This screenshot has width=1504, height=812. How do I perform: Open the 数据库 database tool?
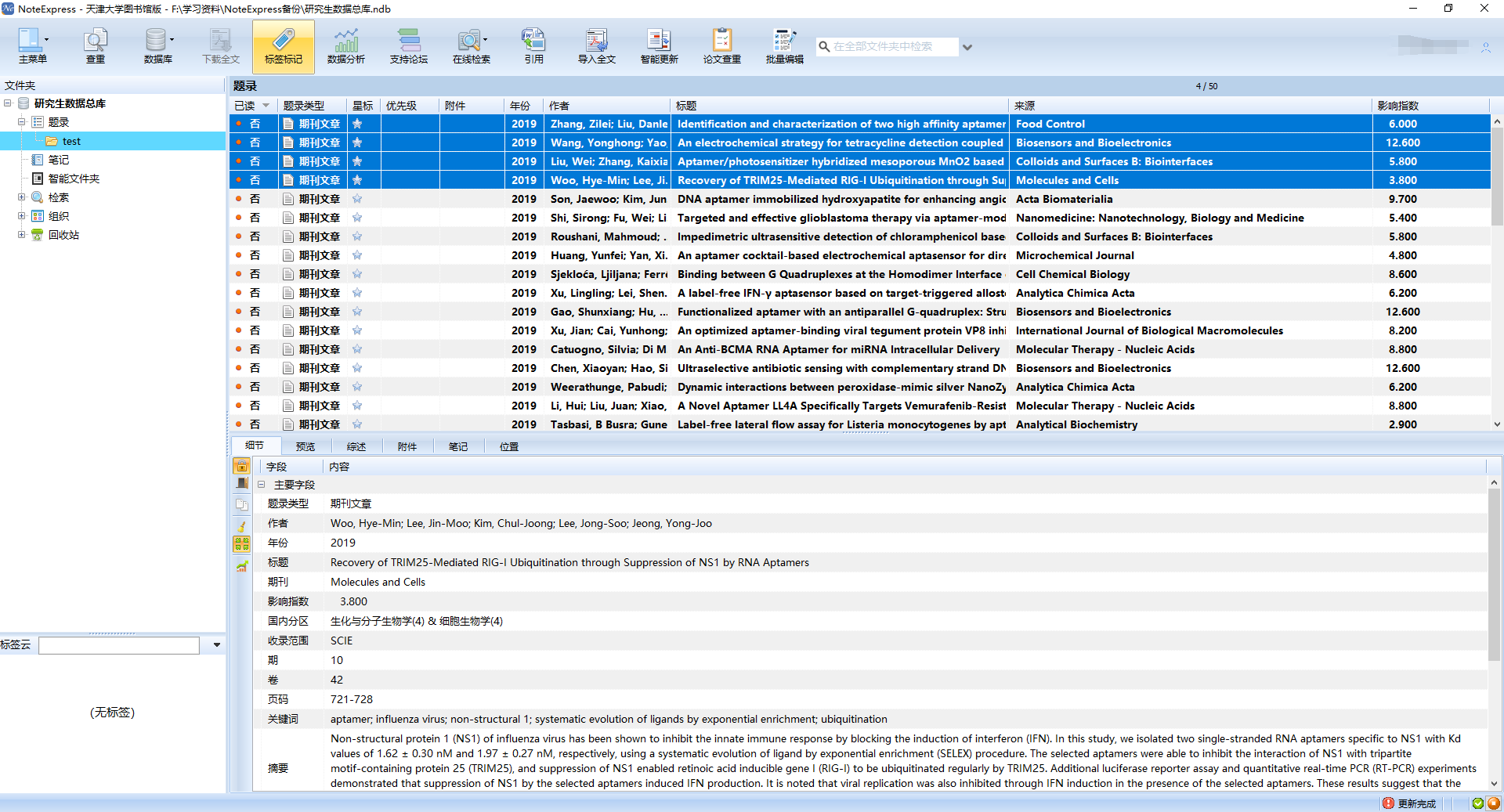click(x=158, y=46)
